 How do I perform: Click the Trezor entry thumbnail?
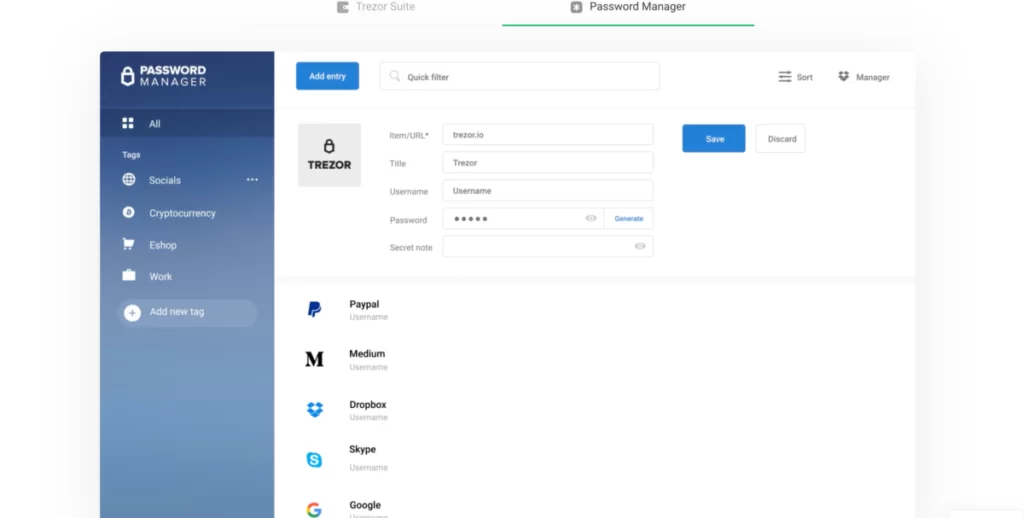[329, 155]
